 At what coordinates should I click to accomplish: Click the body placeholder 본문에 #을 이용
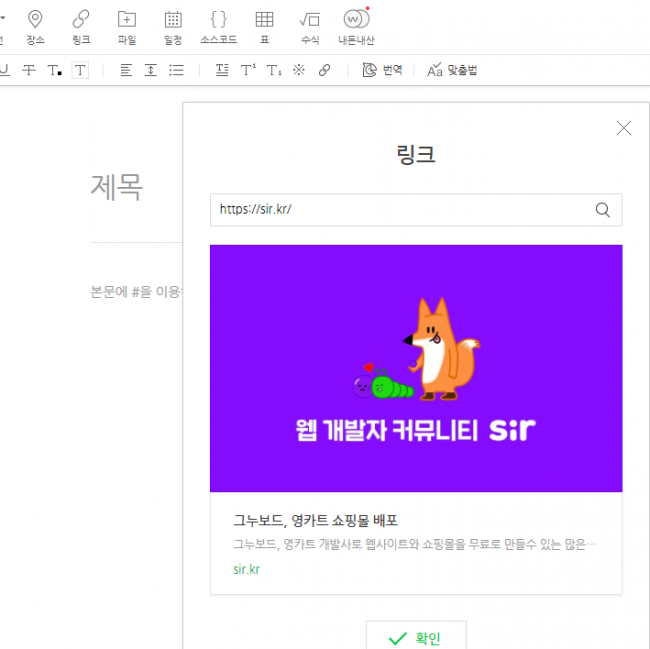click(x=136, y=292)
